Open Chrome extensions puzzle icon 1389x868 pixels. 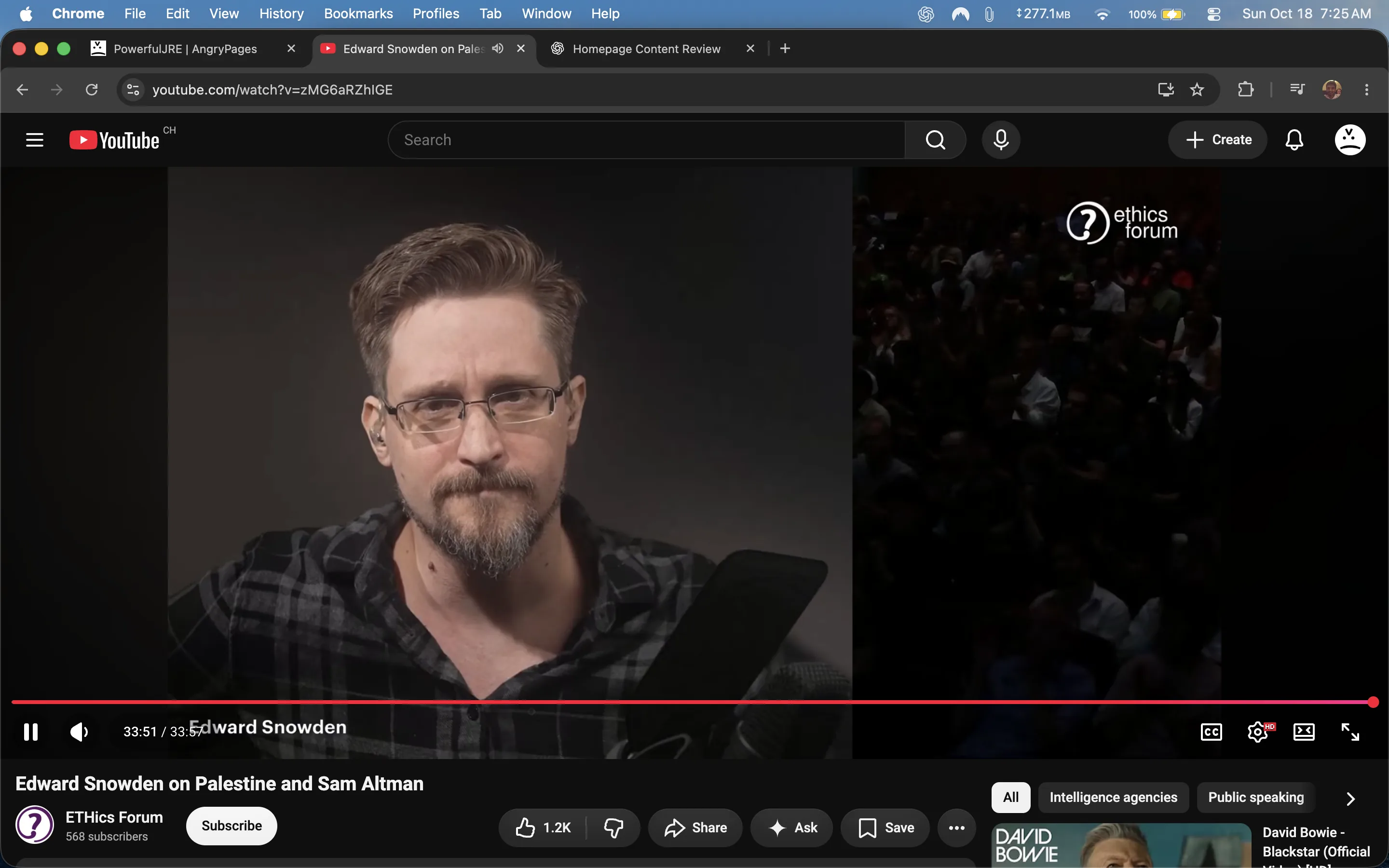click(1245, 90)
